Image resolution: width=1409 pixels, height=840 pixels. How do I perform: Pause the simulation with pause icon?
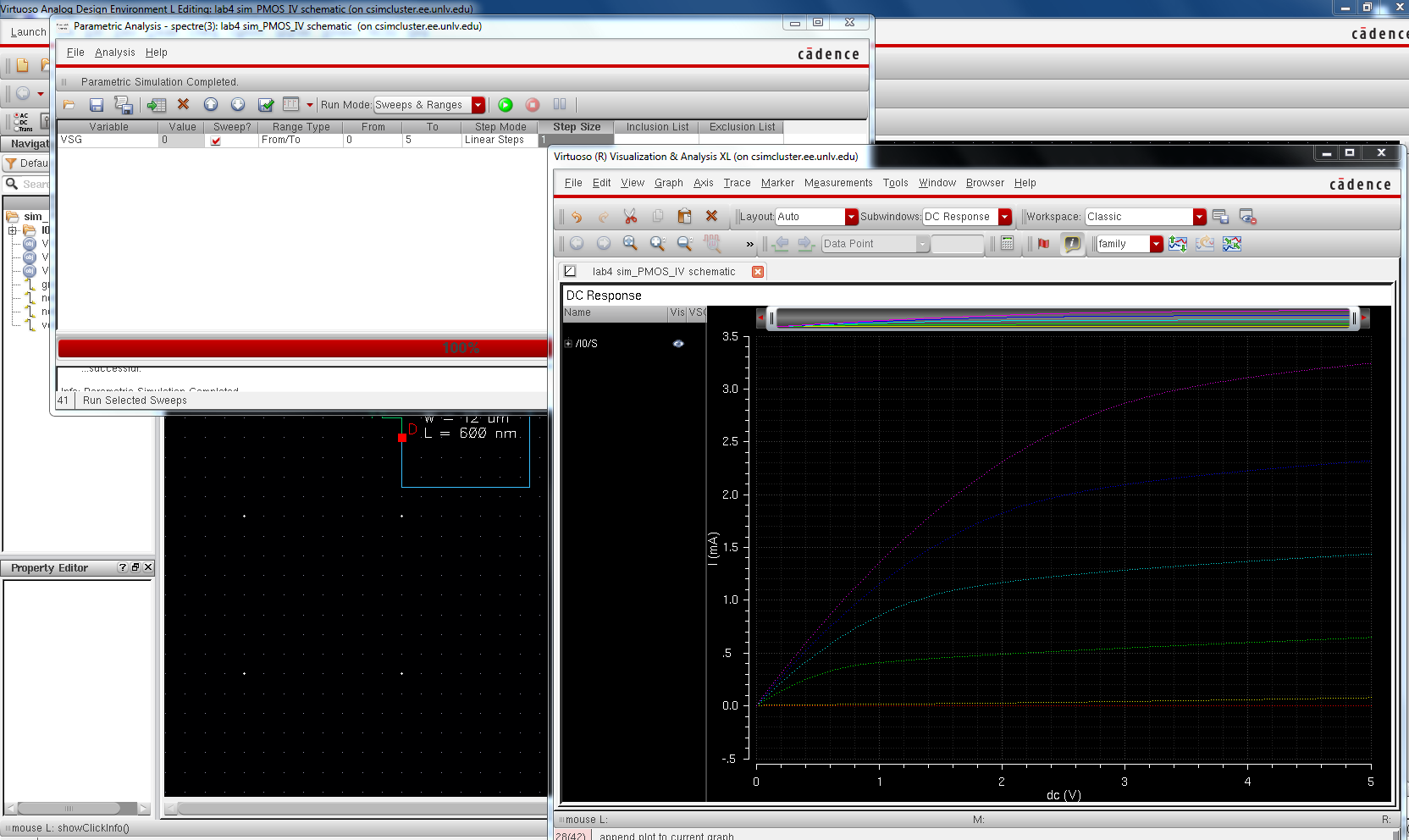(560, 104)
